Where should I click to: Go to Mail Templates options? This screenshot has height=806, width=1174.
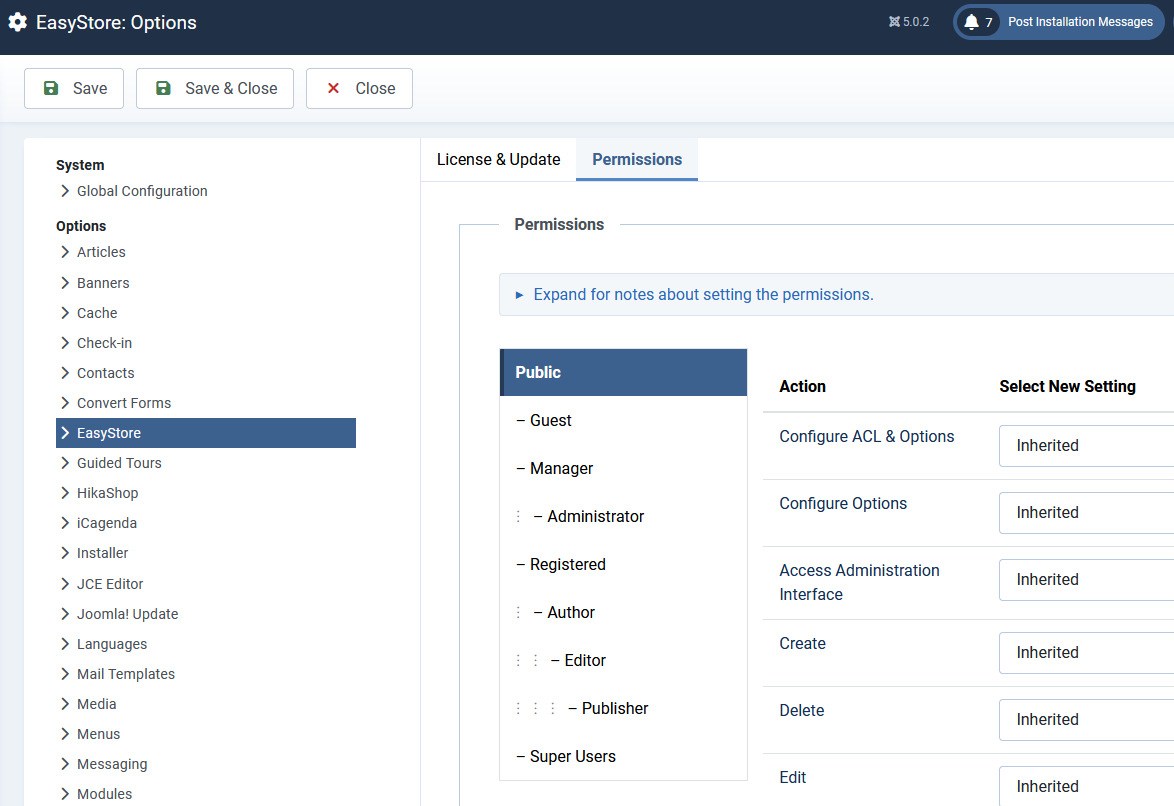coord(125,674)
